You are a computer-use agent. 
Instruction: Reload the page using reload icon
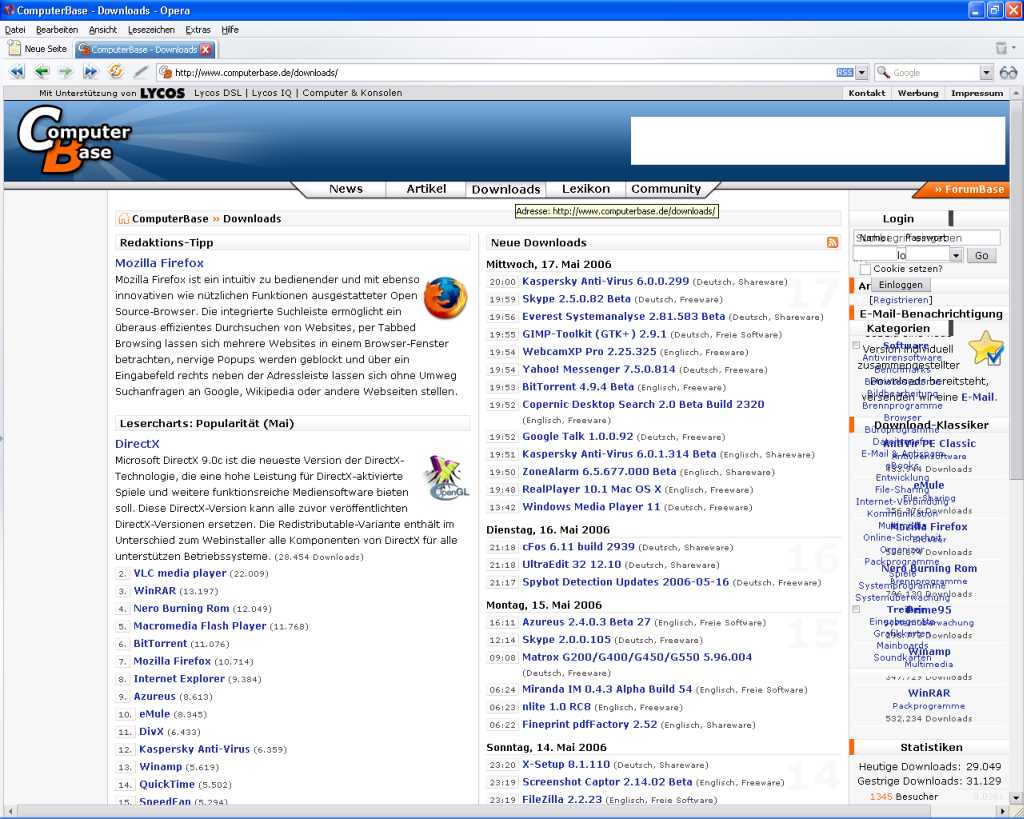click(x=116, y=71)
